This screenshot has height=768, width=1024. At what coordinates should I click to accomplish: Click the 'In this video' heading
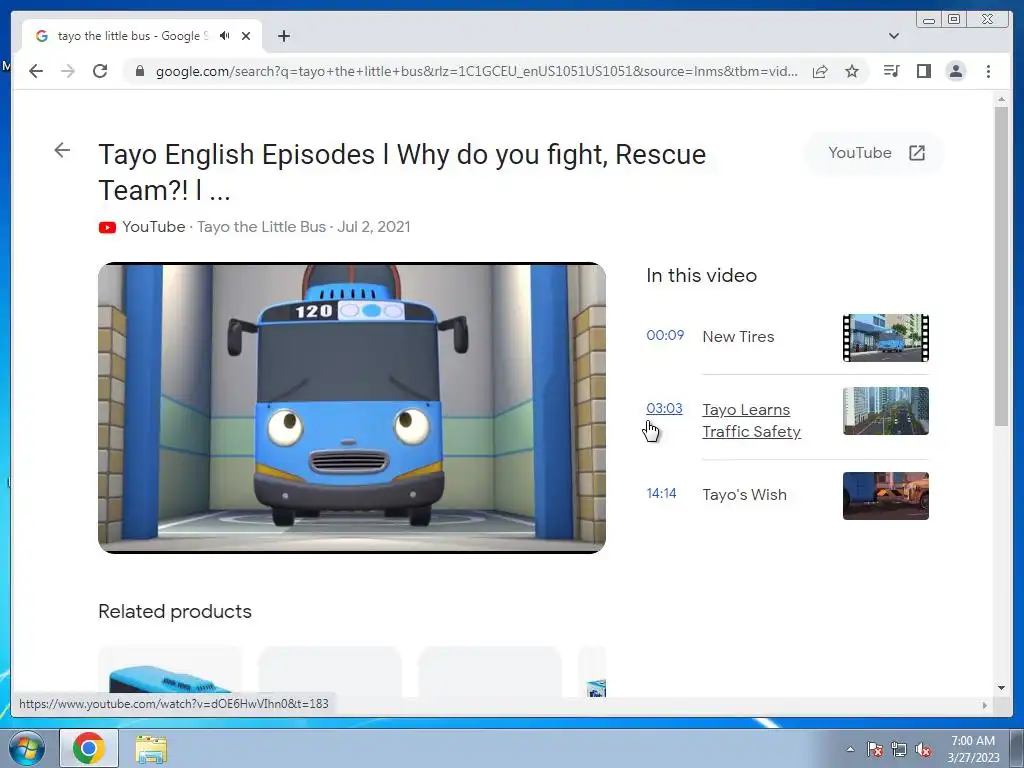pyautogui.click(x=701, y=276)
